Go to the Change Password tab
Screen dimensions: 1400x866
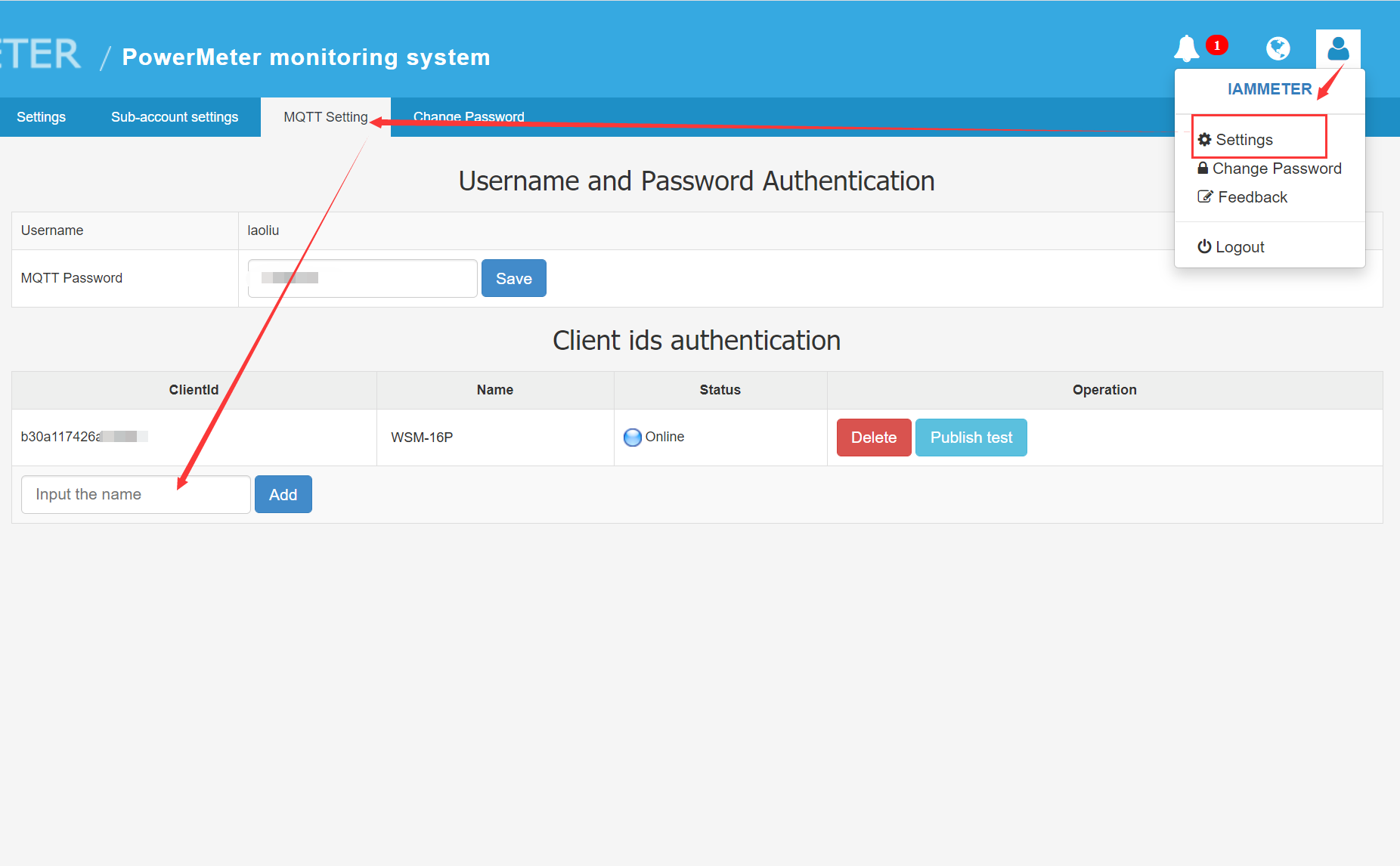click(469, 117)
